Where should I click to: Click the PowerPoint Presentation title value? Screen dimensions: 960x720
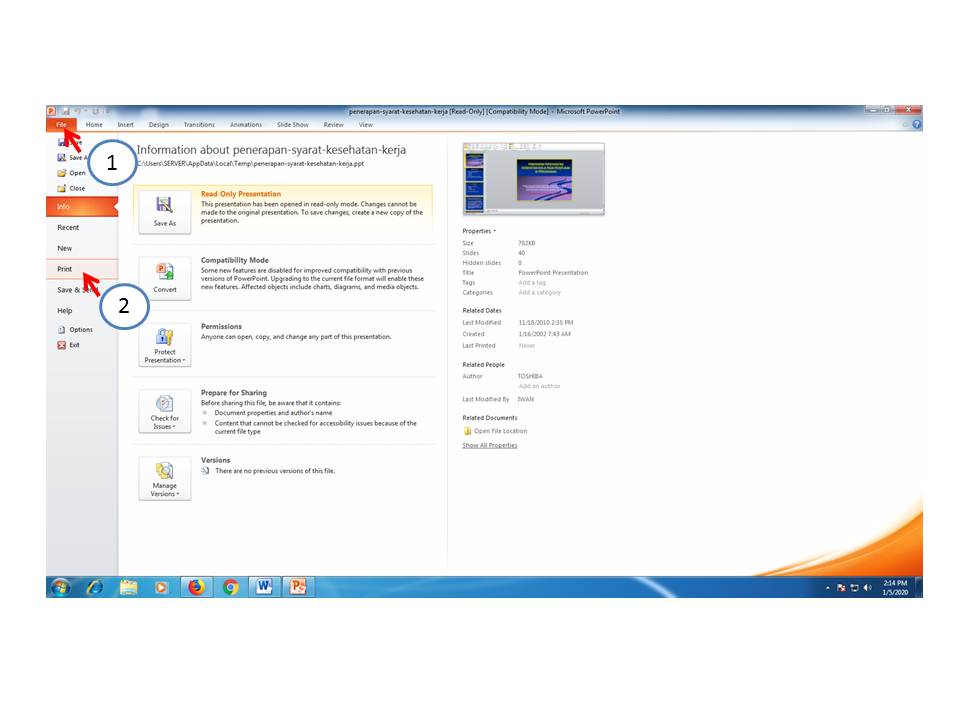click(x=553, y=273)
